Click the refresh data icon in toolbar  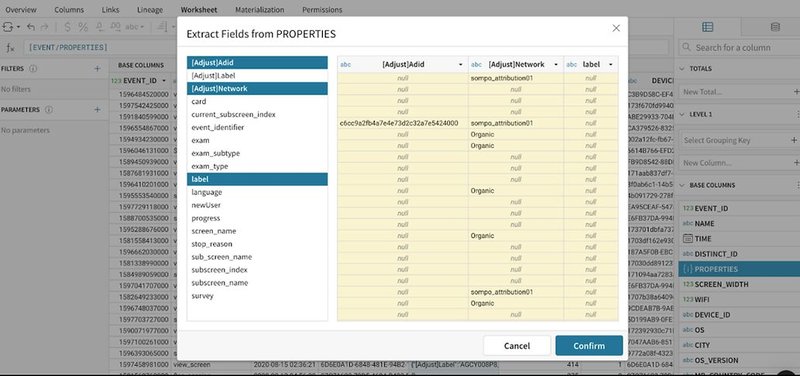point(8,27)
